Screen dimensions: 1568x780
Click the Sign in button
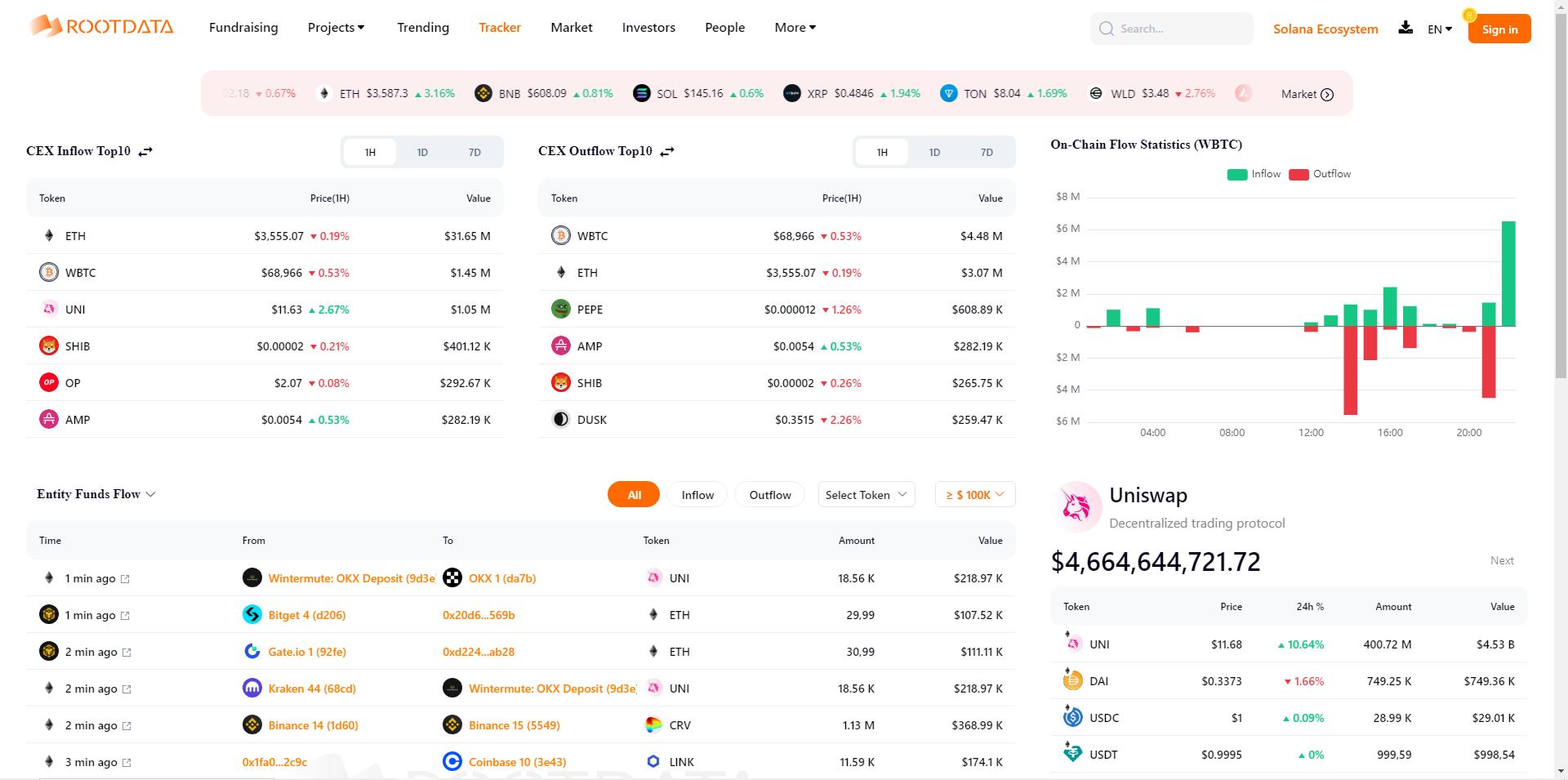click(x=1499, y=29)
